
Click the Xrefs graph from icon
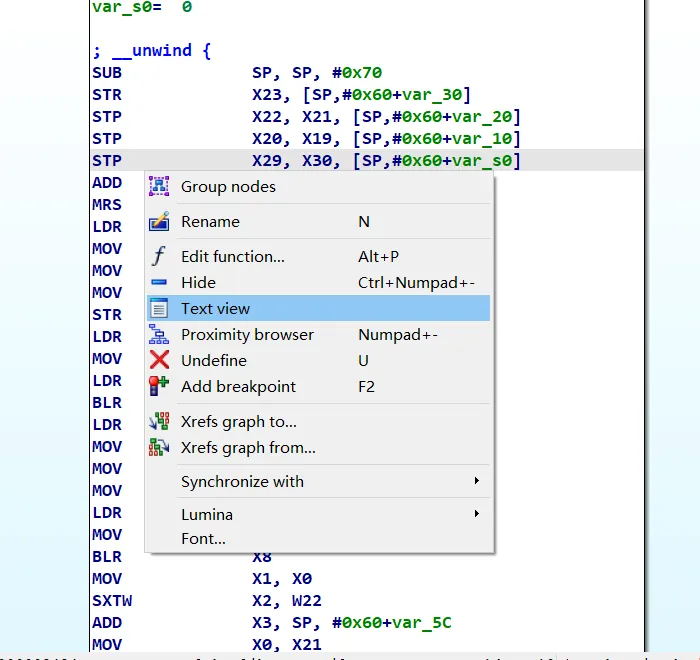point(159,447)
